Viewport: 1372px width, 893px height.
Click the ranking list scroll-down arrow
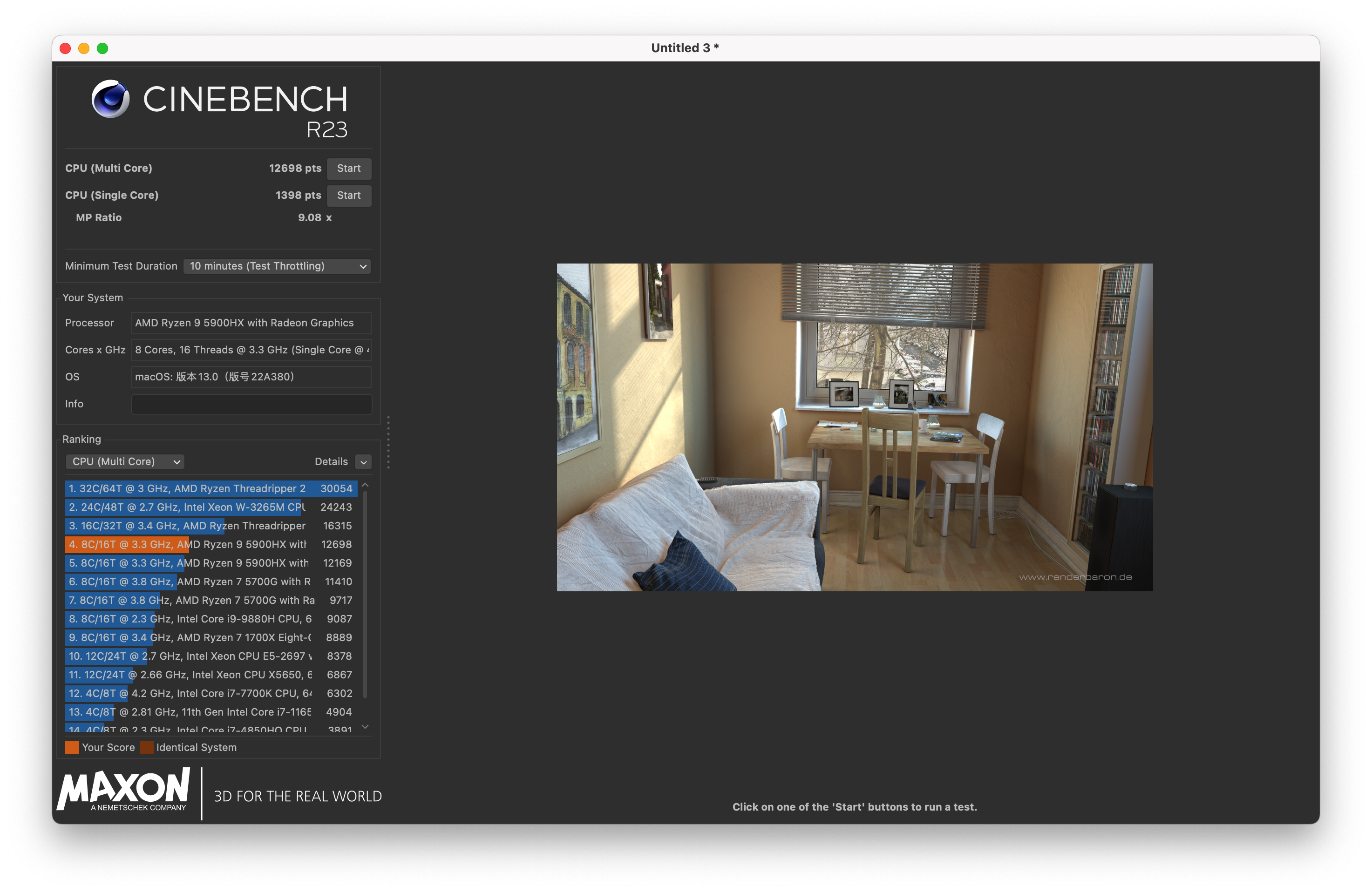click(365, 726)
